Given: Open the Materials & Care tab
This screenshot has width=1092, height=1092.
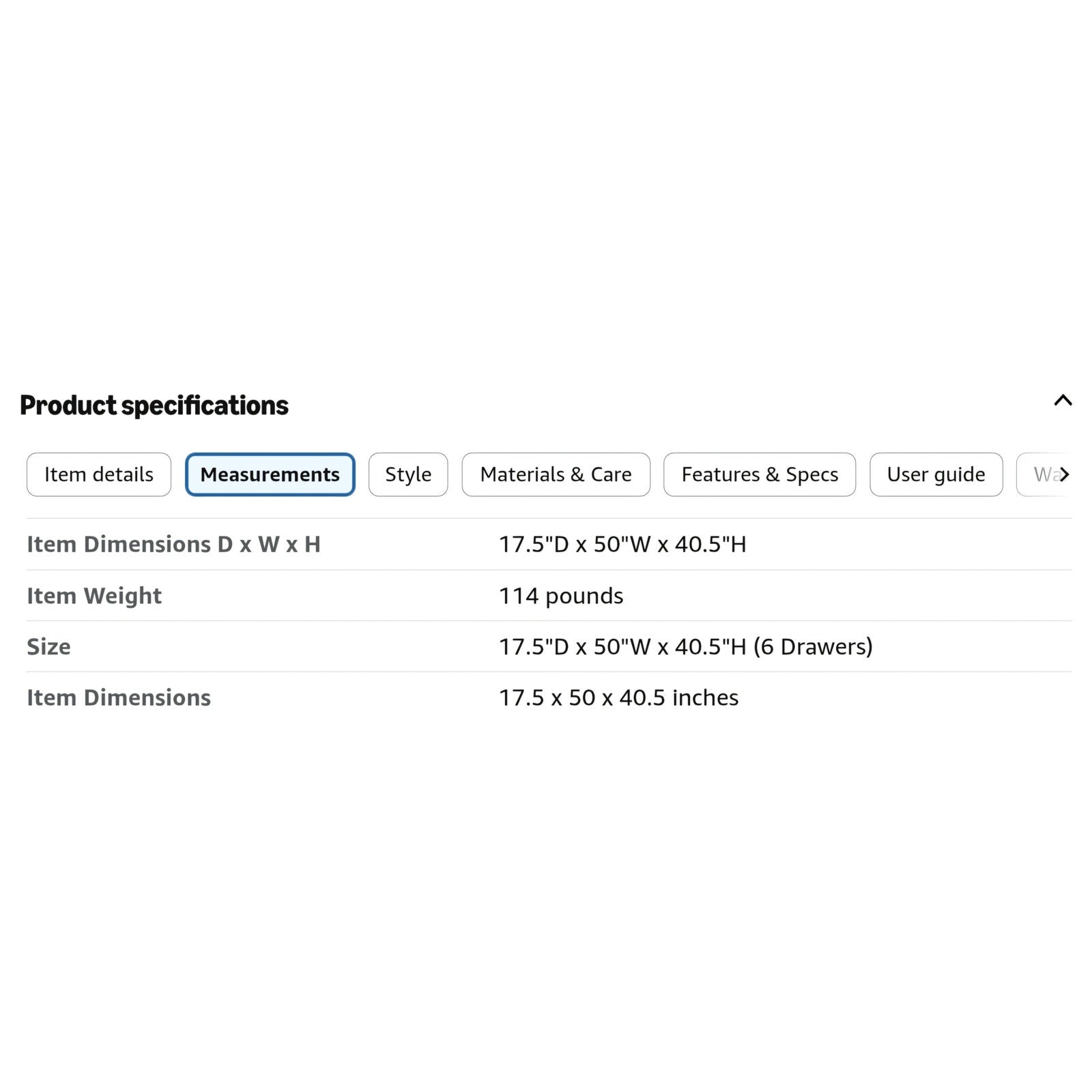Looking at the screenshot, I should [x=556, y=474].
